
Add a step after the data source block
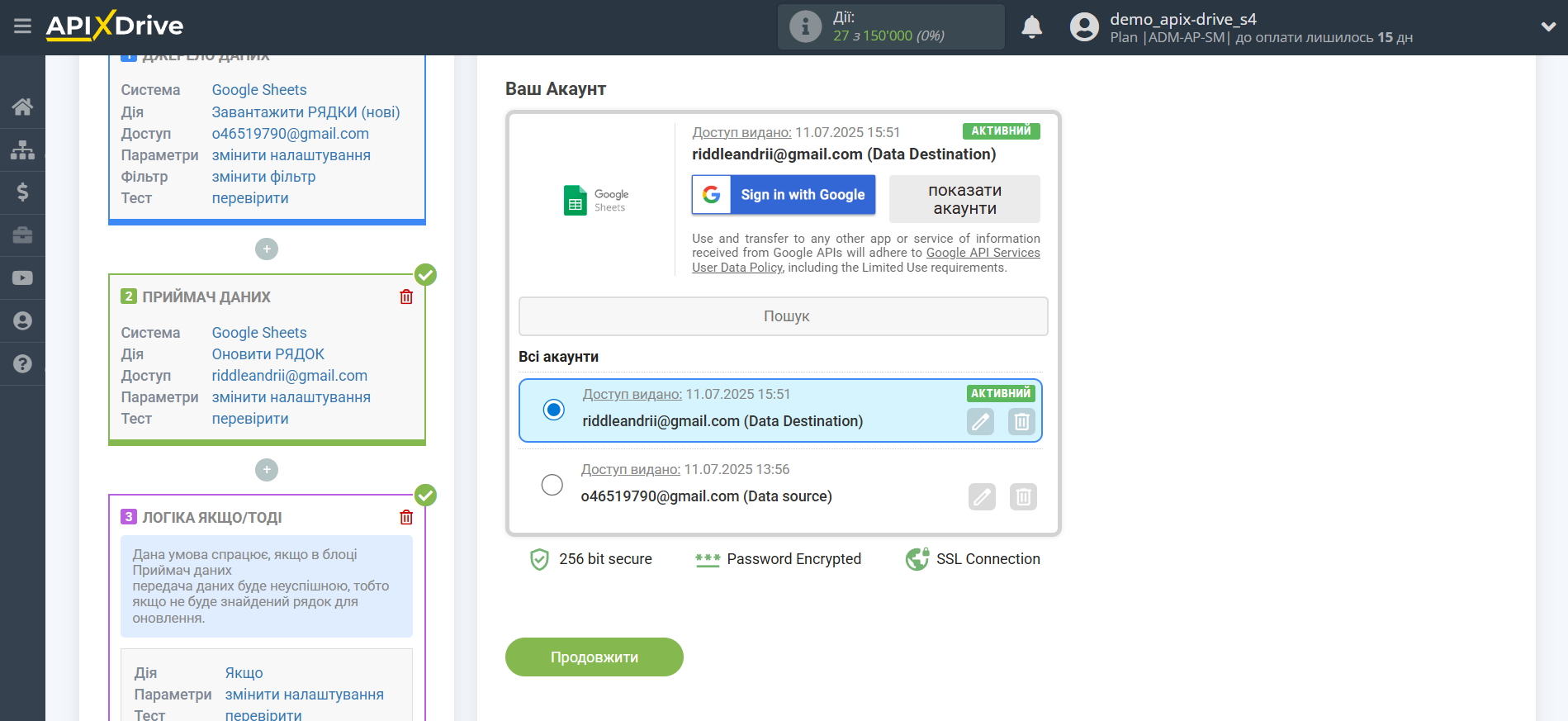tap(267, 249)
